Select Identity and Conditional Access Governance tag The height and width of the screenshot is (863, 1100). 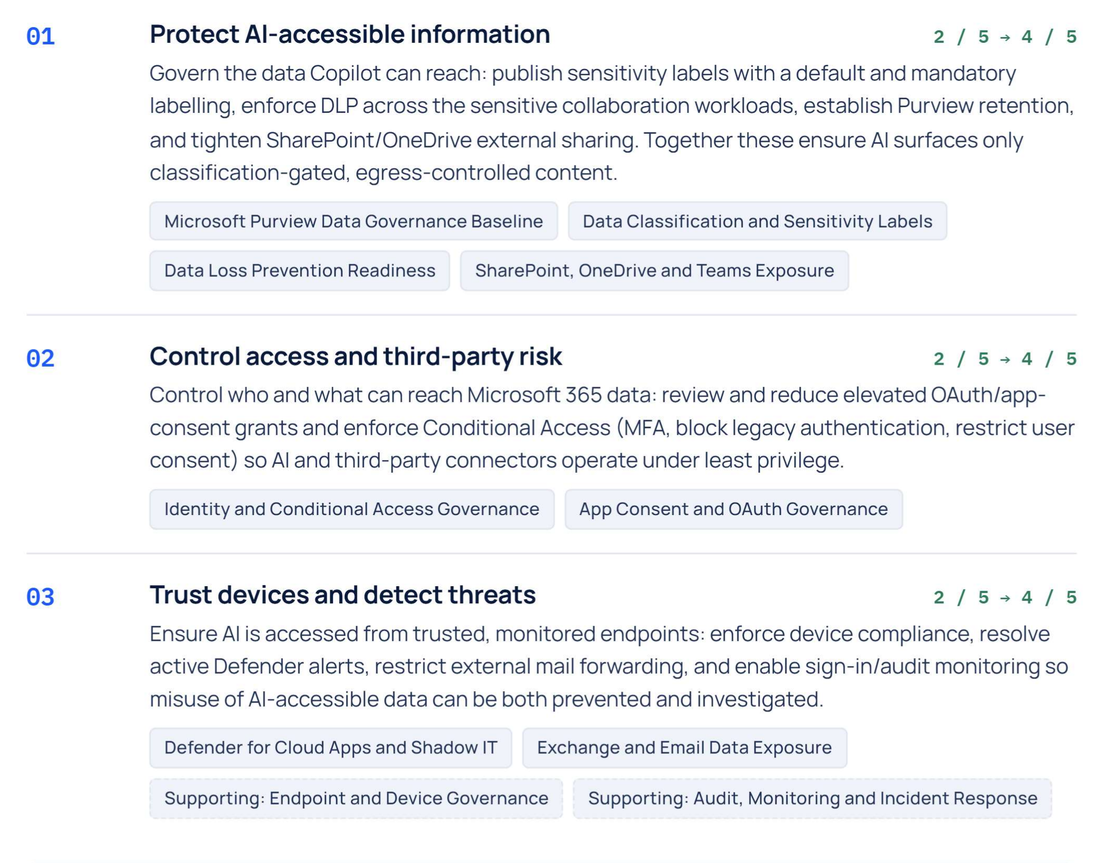click(x=351, y=509)
